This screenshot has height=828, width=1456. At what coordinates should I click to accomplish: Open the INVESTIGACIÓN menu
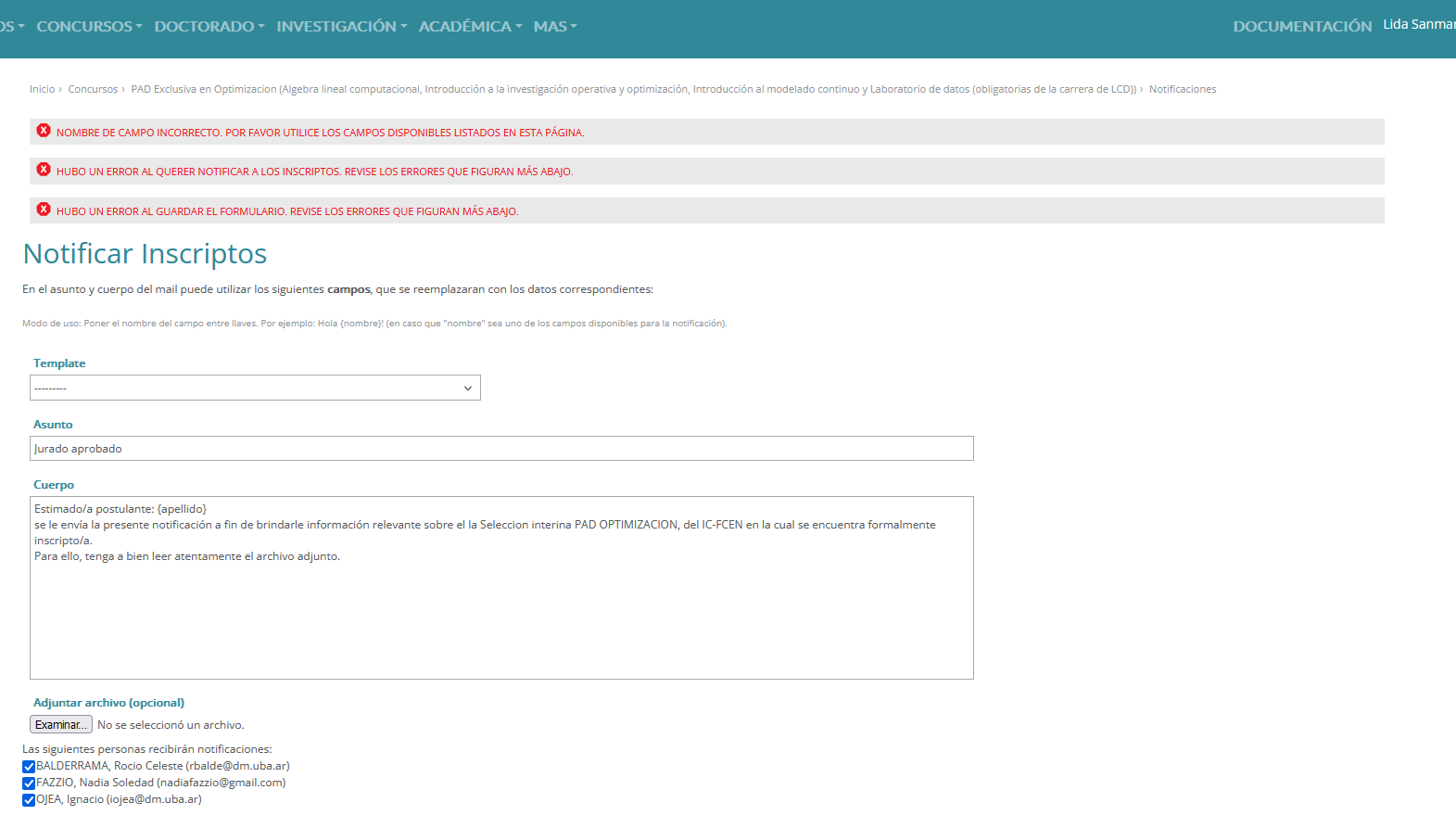[342, 27]
